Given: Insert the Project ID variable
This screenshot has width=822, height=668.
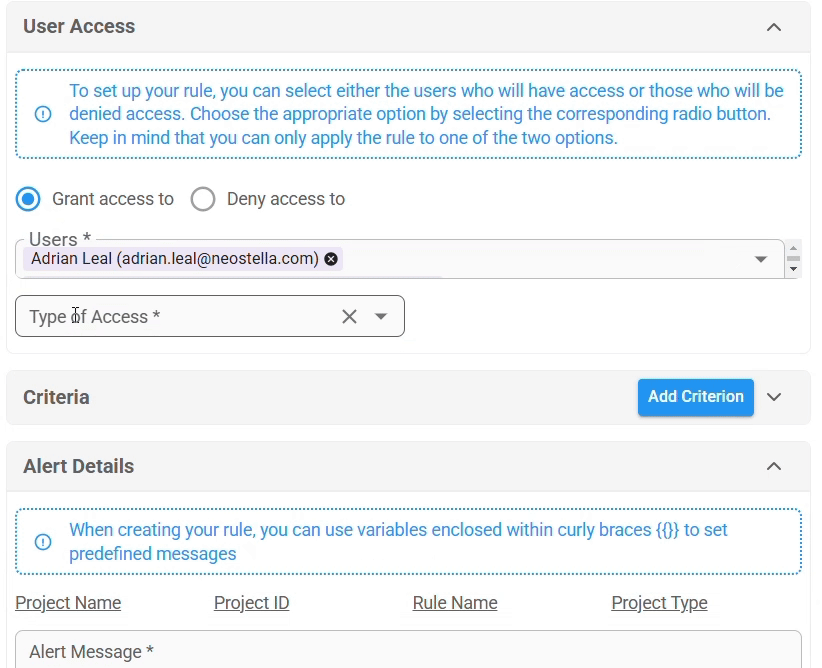Looking at the screenshot, I should tap(252, 603).
